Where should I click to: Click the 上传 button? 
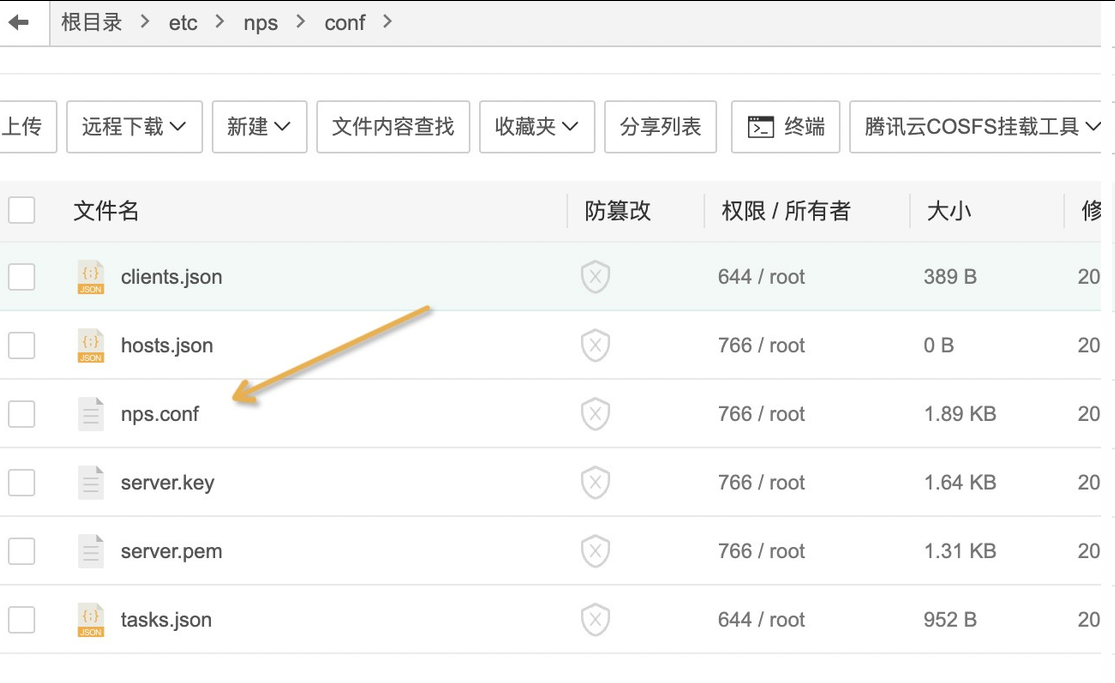(26, 127)
